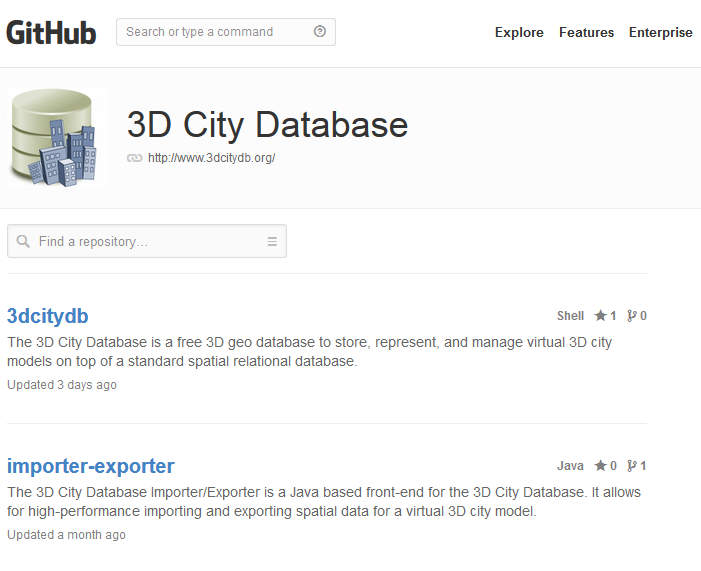The image size is (701, 571).
Task: Open the 3dcitydb repository
Action: click(x=48, y=316)
